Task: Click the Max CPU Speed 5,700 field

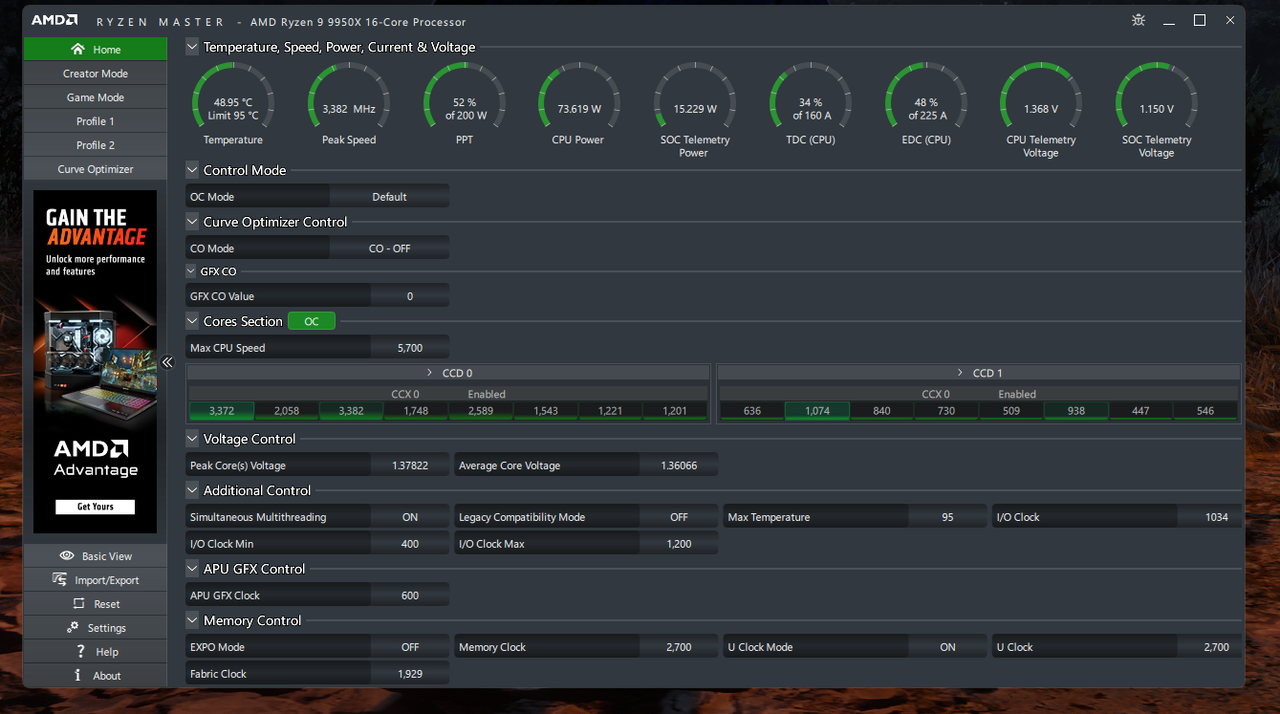Action: (410, 348)
